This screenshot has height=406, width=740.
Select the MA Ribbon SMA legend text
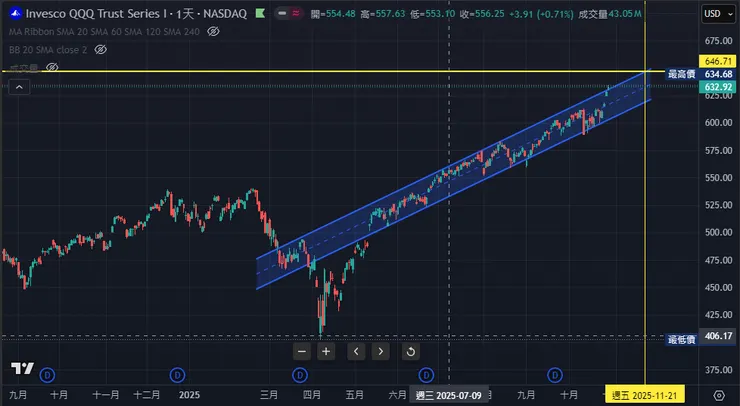(104, 32)
